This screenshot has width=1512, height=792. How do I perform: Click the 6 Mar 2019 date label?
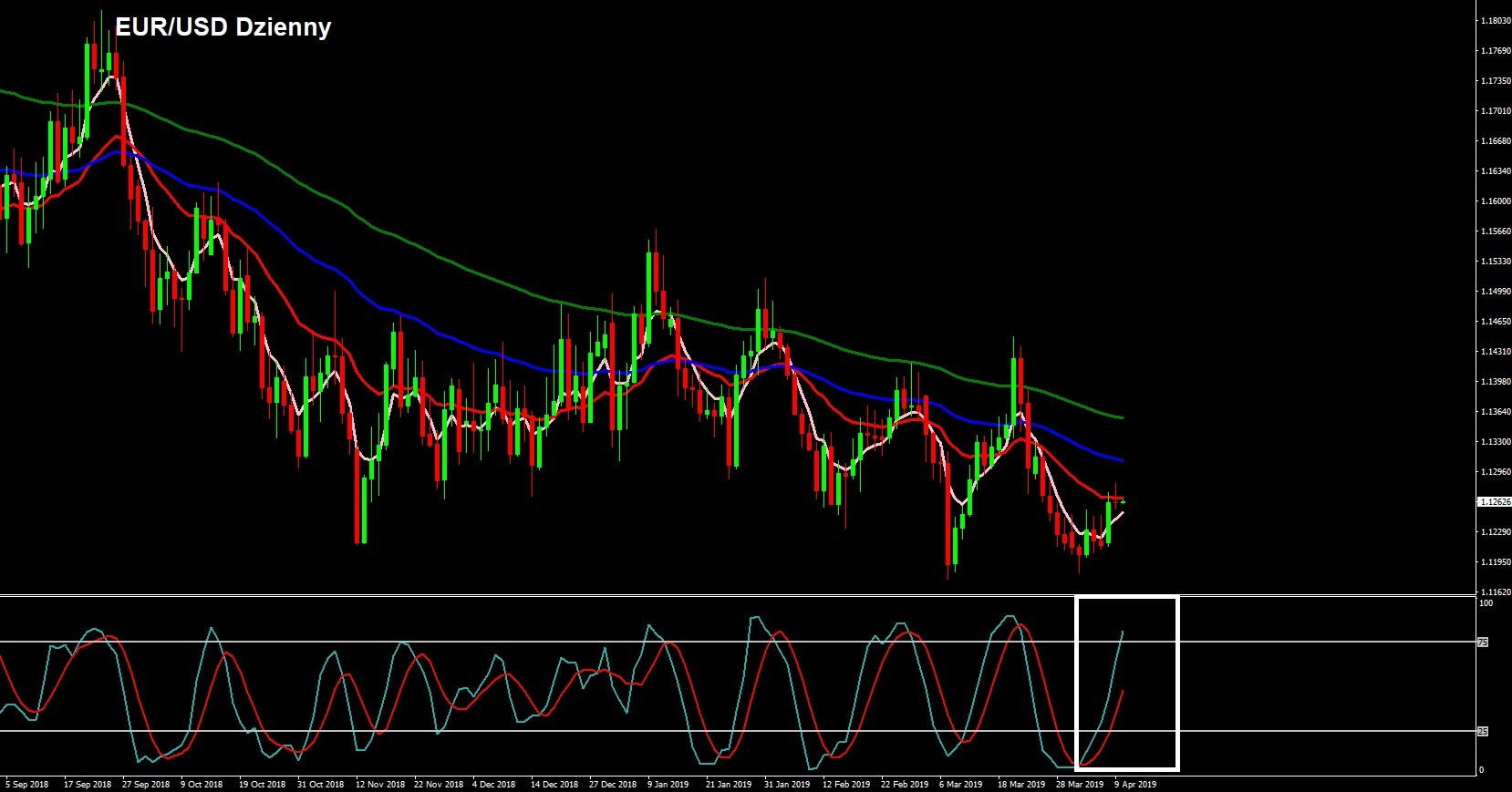(x=961, y=785)
